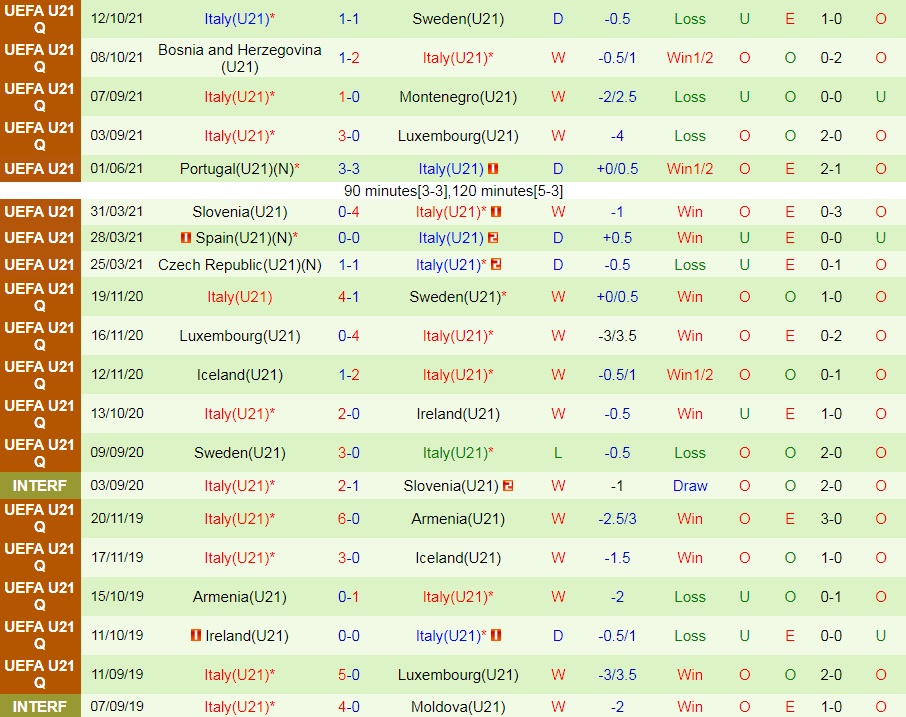Open Armenia(U21) home team on 15/10/19 row
The width and height of the screenshot is (906, 717).
pyautogui.click(x=240, y=597)
